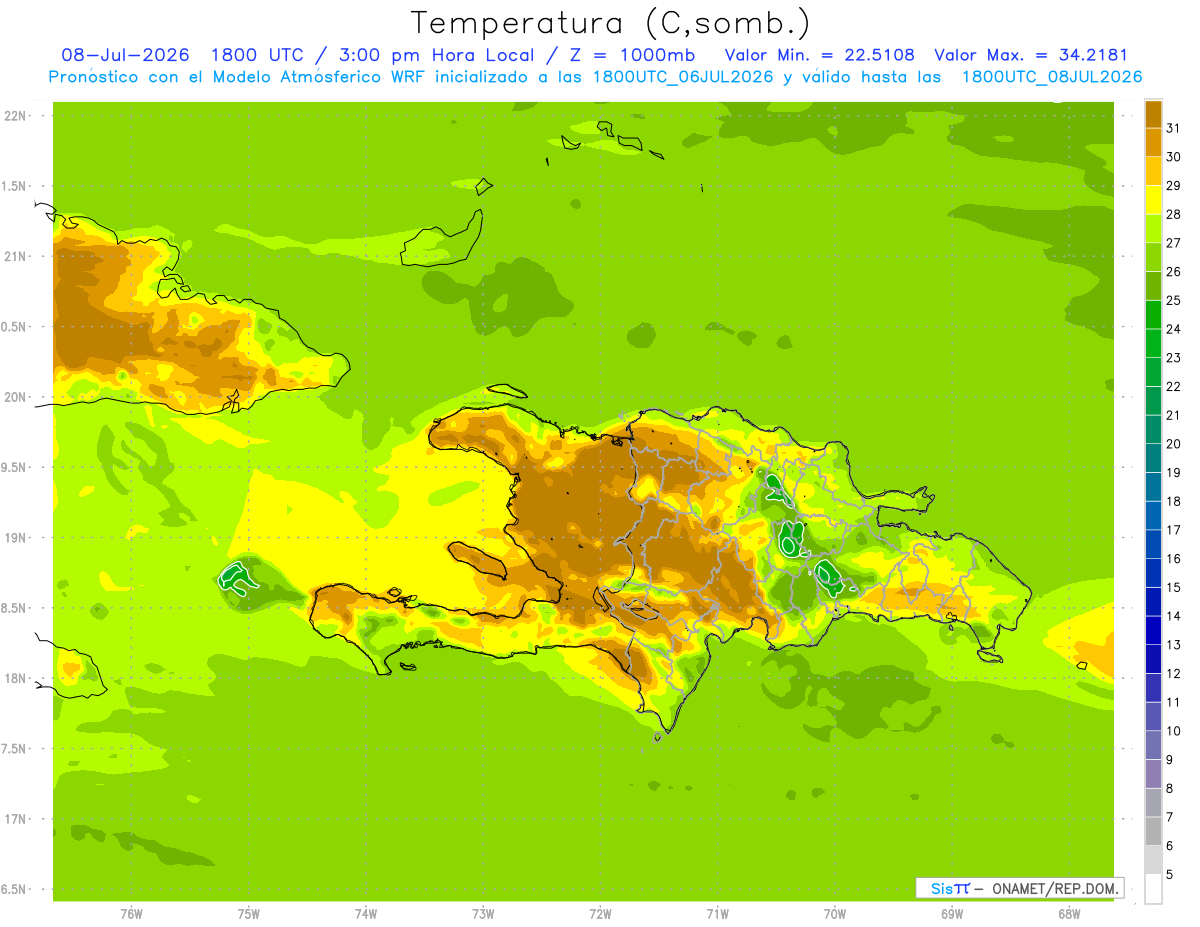Select the light gray legend swatch between 5 and 6

pyautogui.click(x=1153, y=860)
